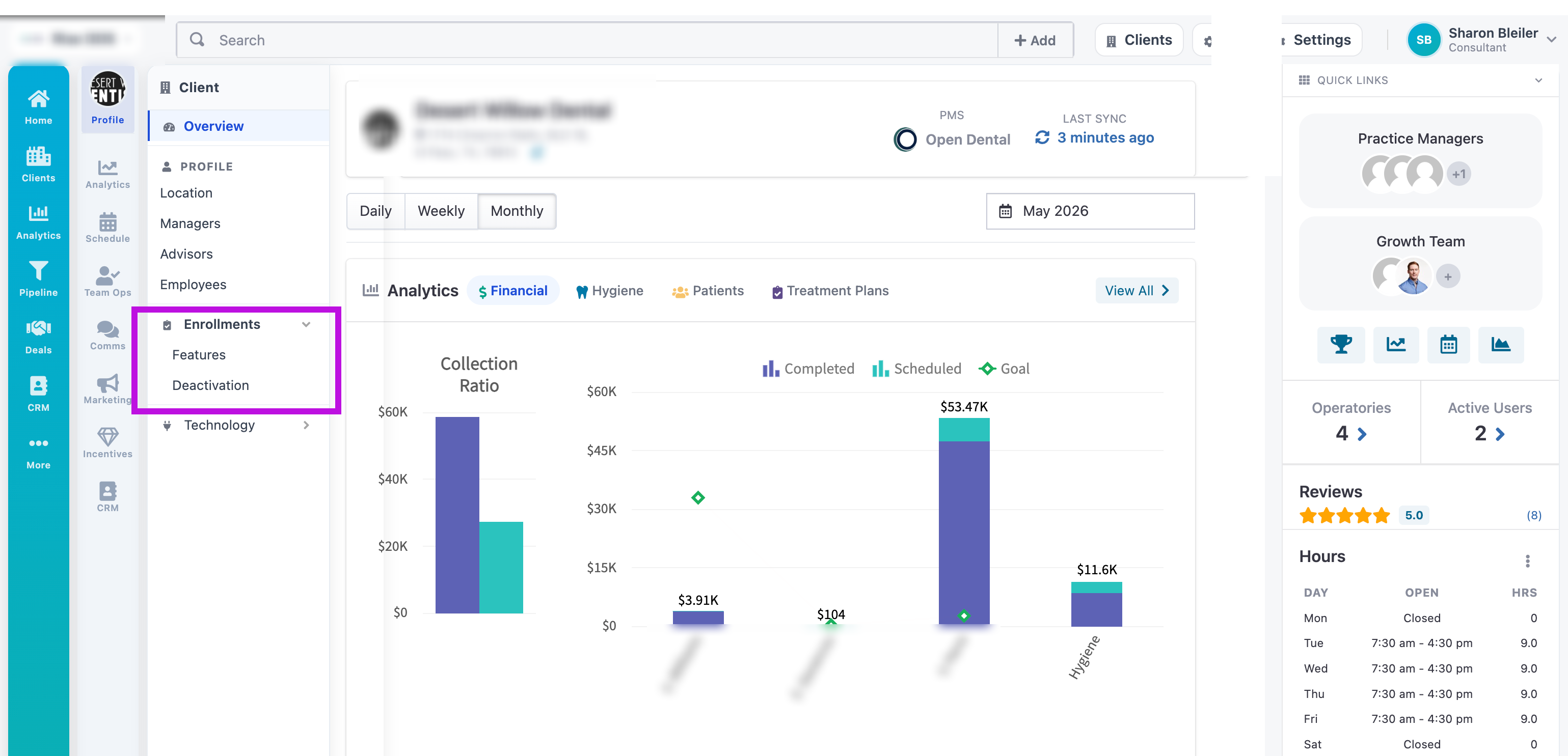The image size is (1568, 756).
Task: Select the Hygiene analytics tab
Action: (610, 291)
